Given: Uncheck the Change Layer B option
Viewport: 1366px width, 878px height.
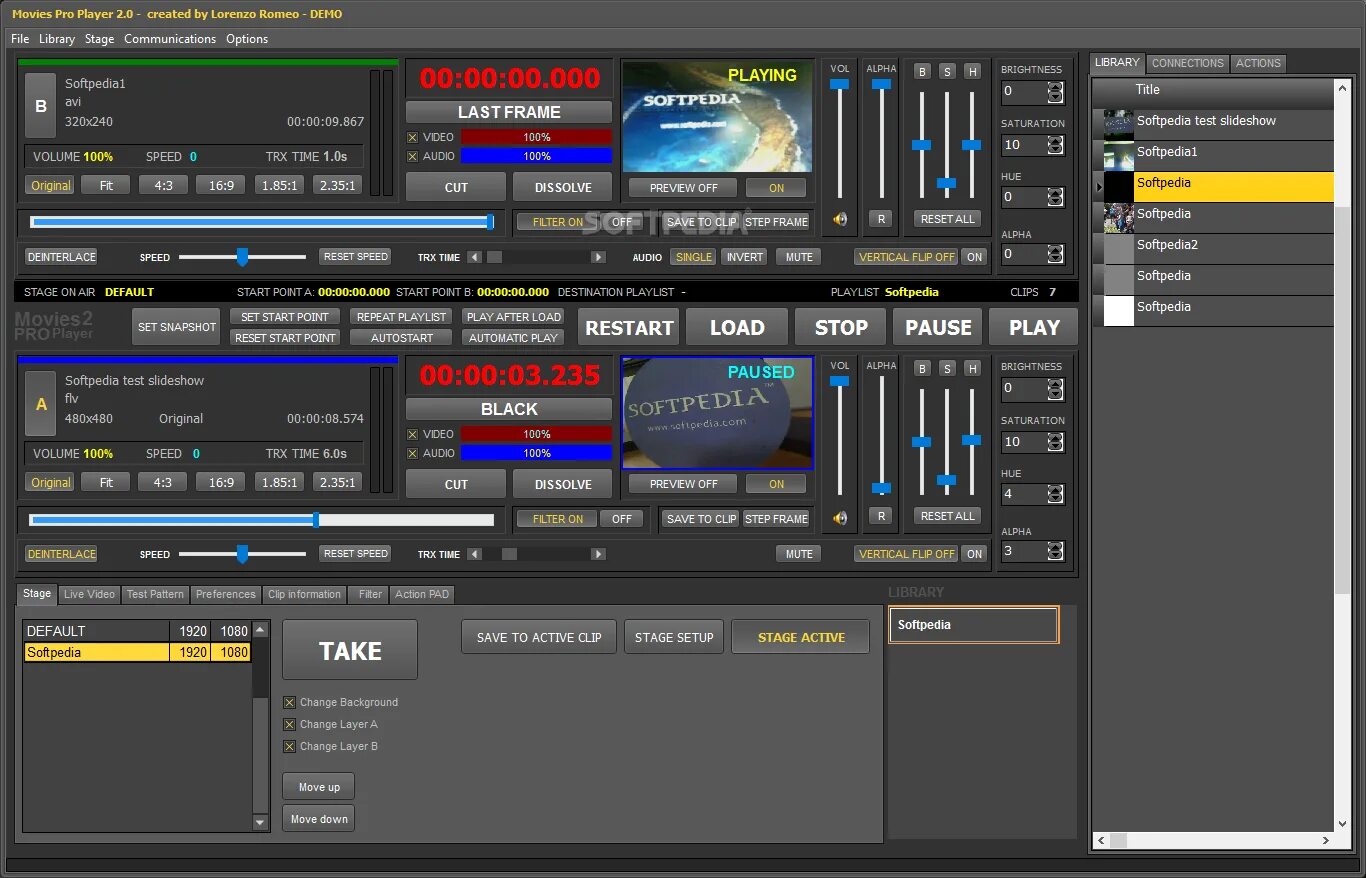Looking at the screenshot, I should [290, 746].
